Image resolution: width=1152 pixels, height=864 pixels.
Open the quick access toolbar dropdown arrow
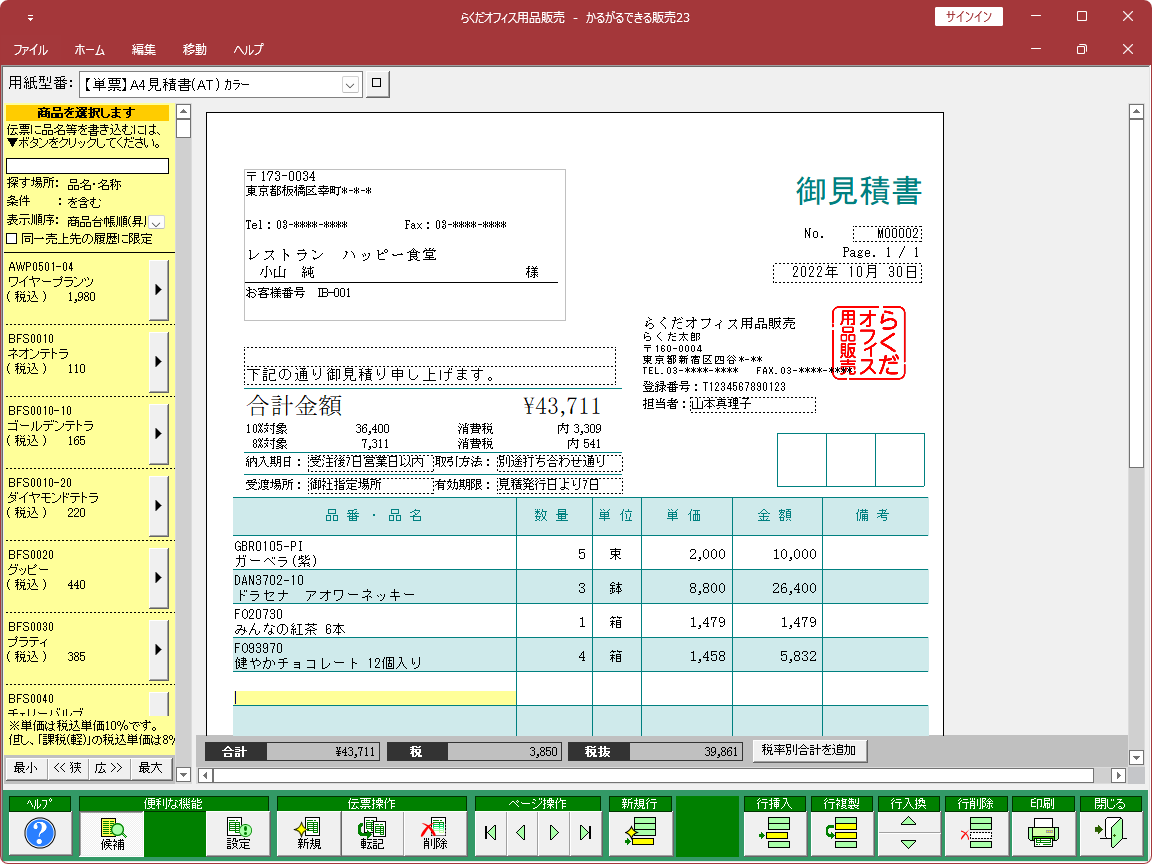[x=30, y=18]
